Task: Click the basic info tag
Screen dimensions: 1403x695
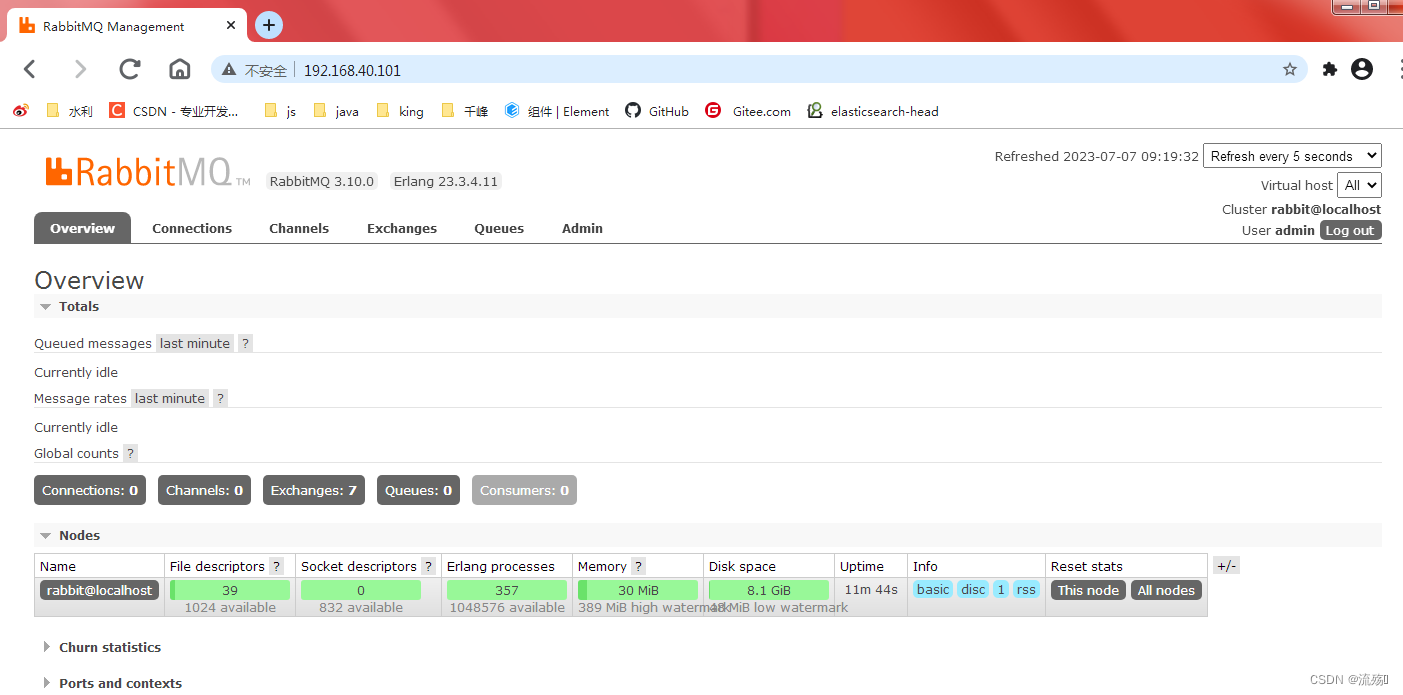Action: [933, 589]
